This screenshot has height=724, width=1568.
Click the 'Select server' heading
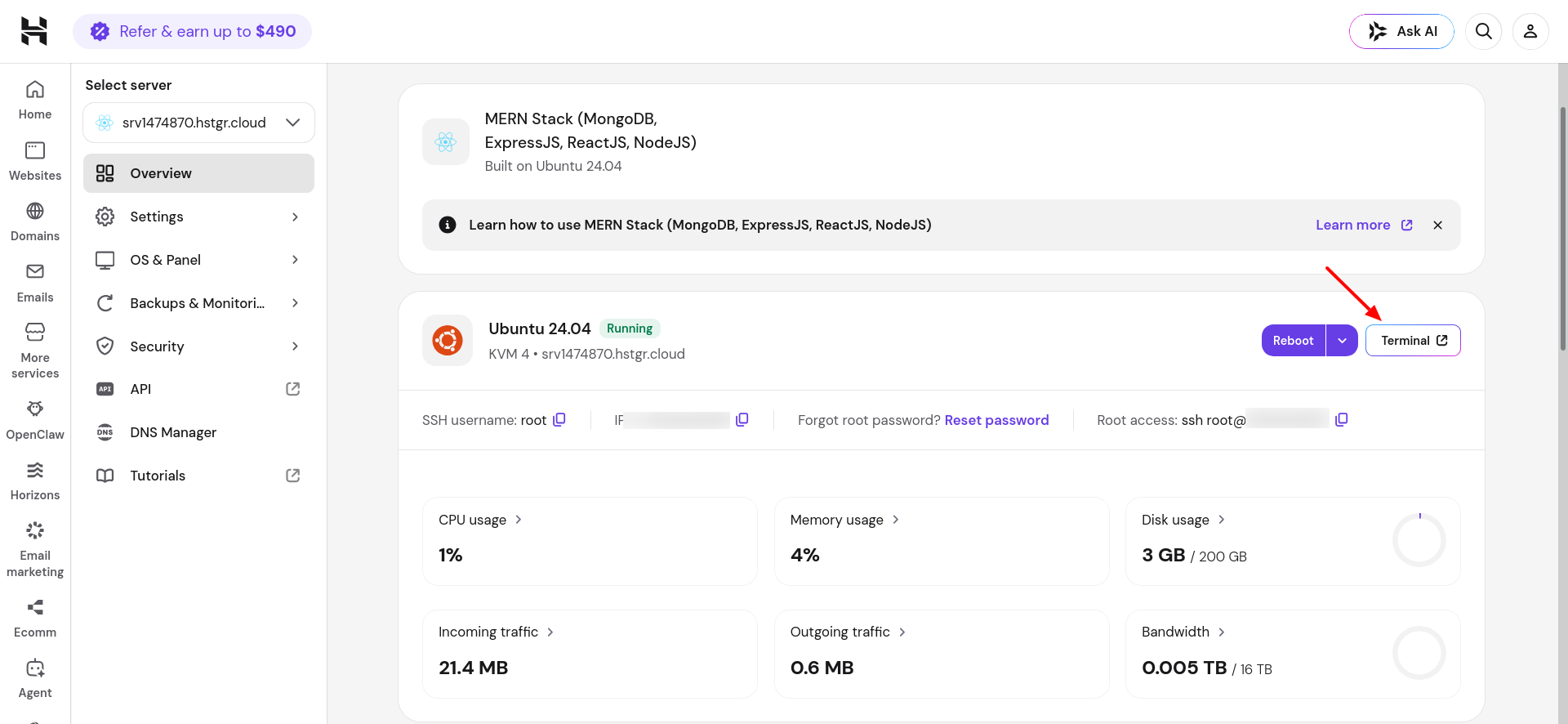tap(128, 85)
